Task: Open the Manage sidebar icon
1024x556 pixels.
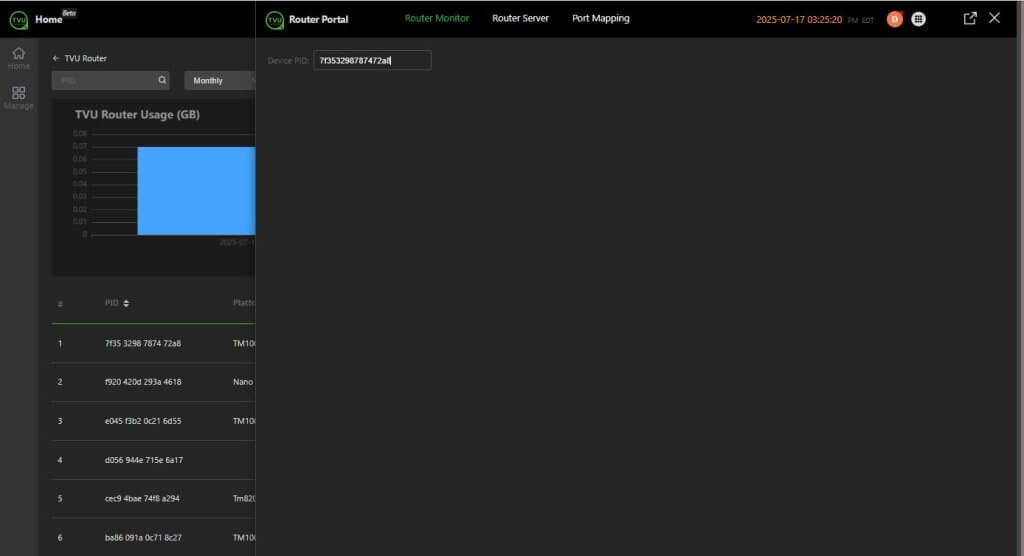Action: (18, 97)
